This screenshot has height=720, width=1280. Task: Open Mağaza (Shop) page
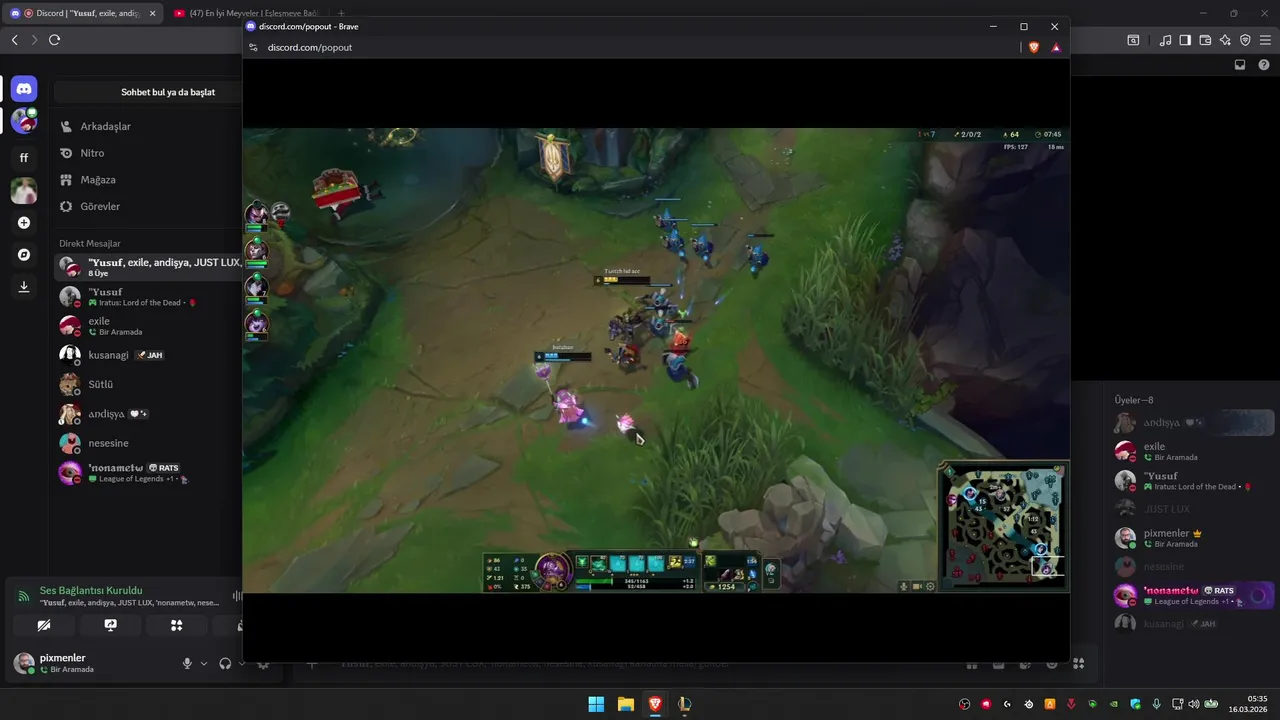pos(148,180)
